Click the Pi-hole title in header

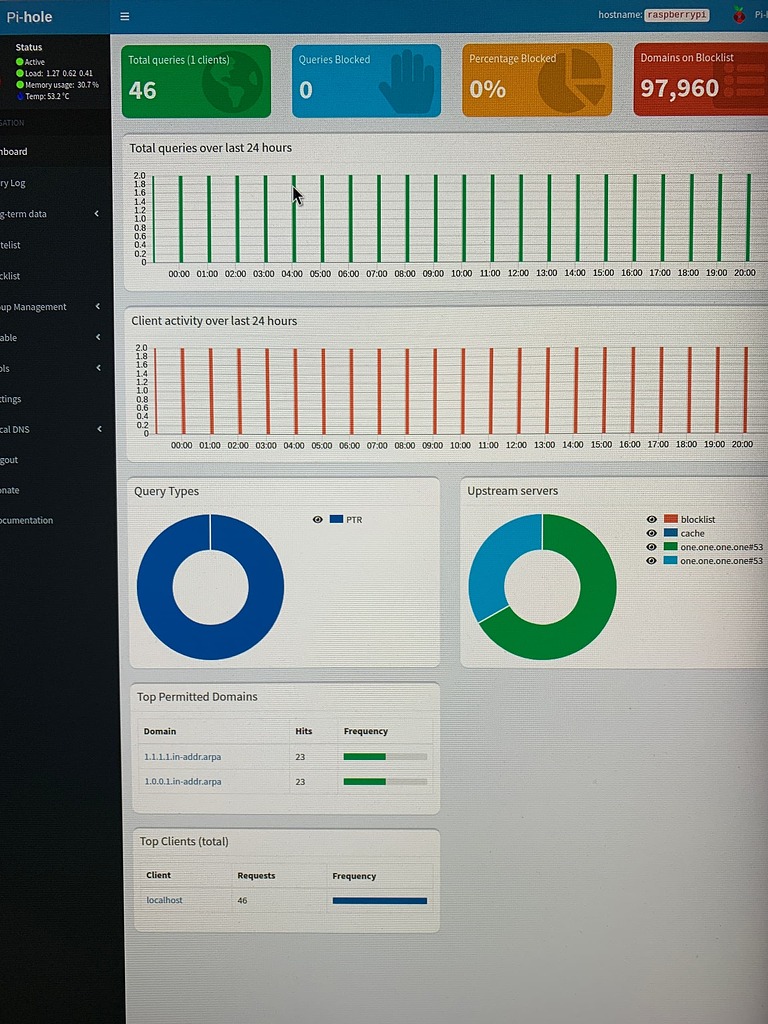(29, 17)
